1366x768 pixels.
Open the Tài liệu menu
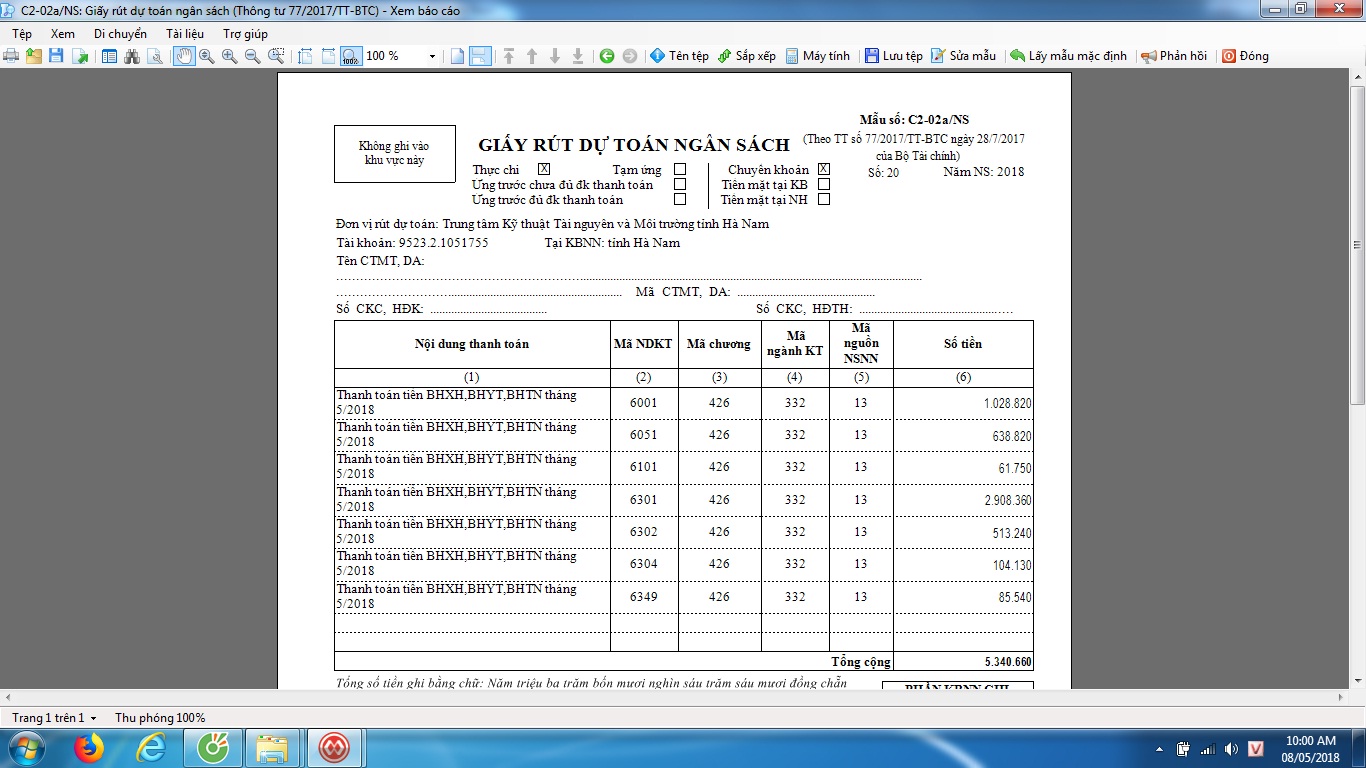pos(185,33)
